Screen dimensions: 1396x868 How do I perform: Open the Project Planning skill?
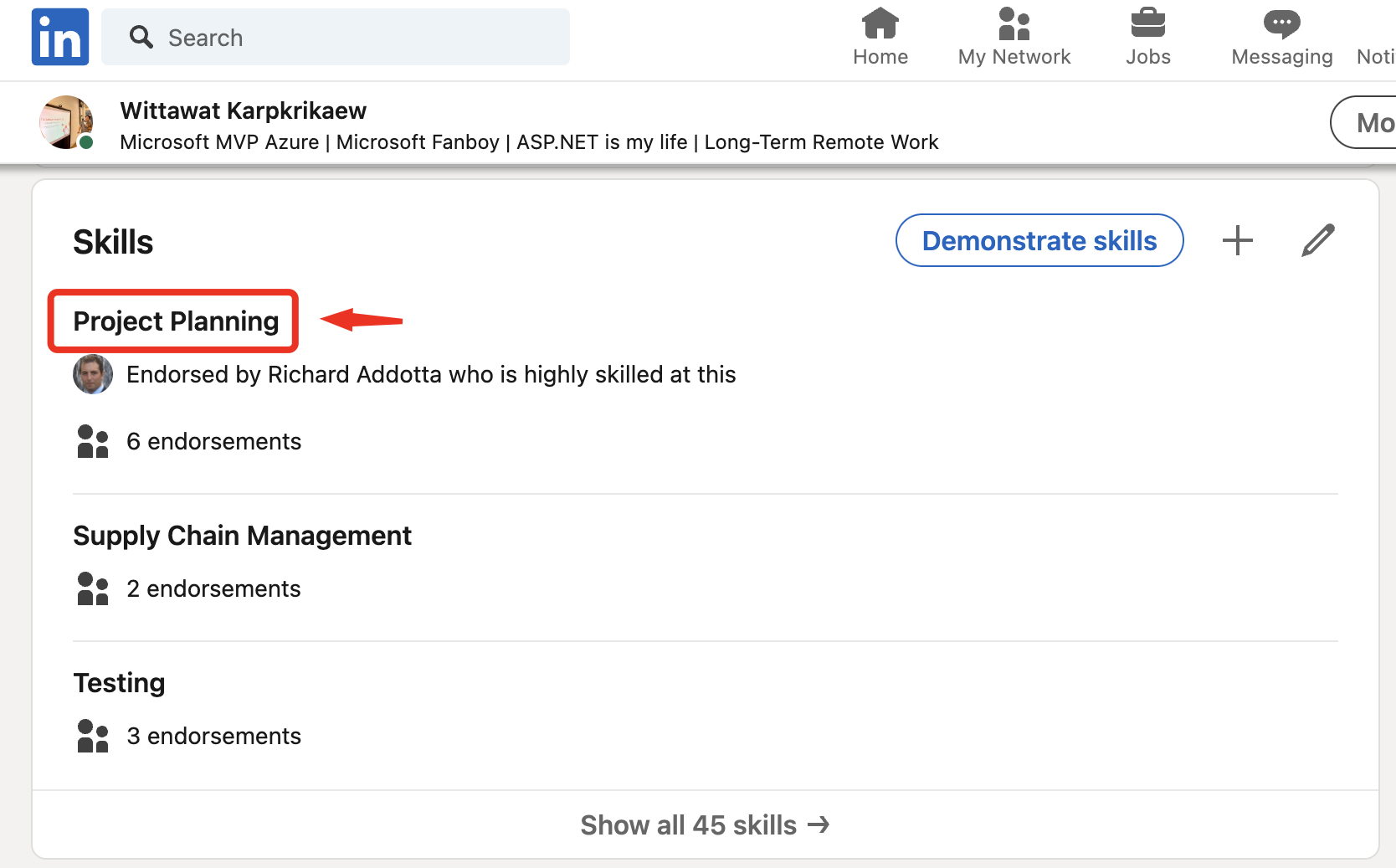[176, 321]
